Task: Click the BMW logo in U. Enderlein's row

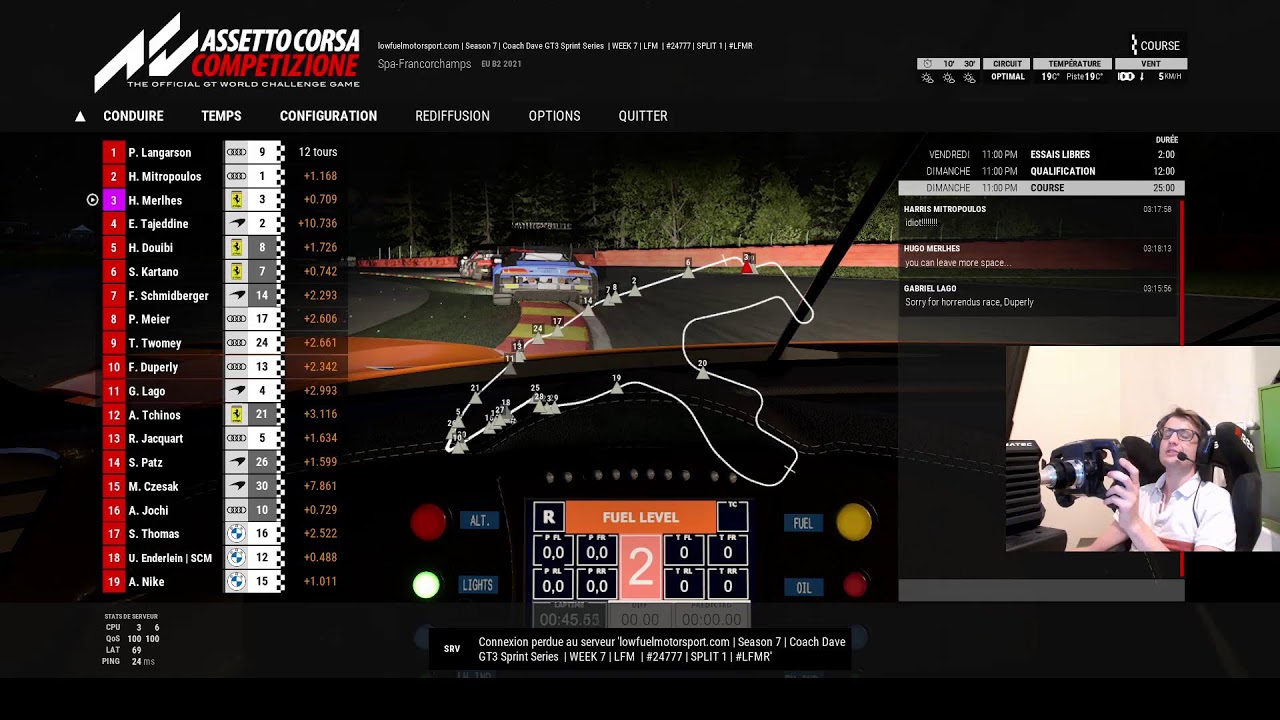Action: coord(236,557)
